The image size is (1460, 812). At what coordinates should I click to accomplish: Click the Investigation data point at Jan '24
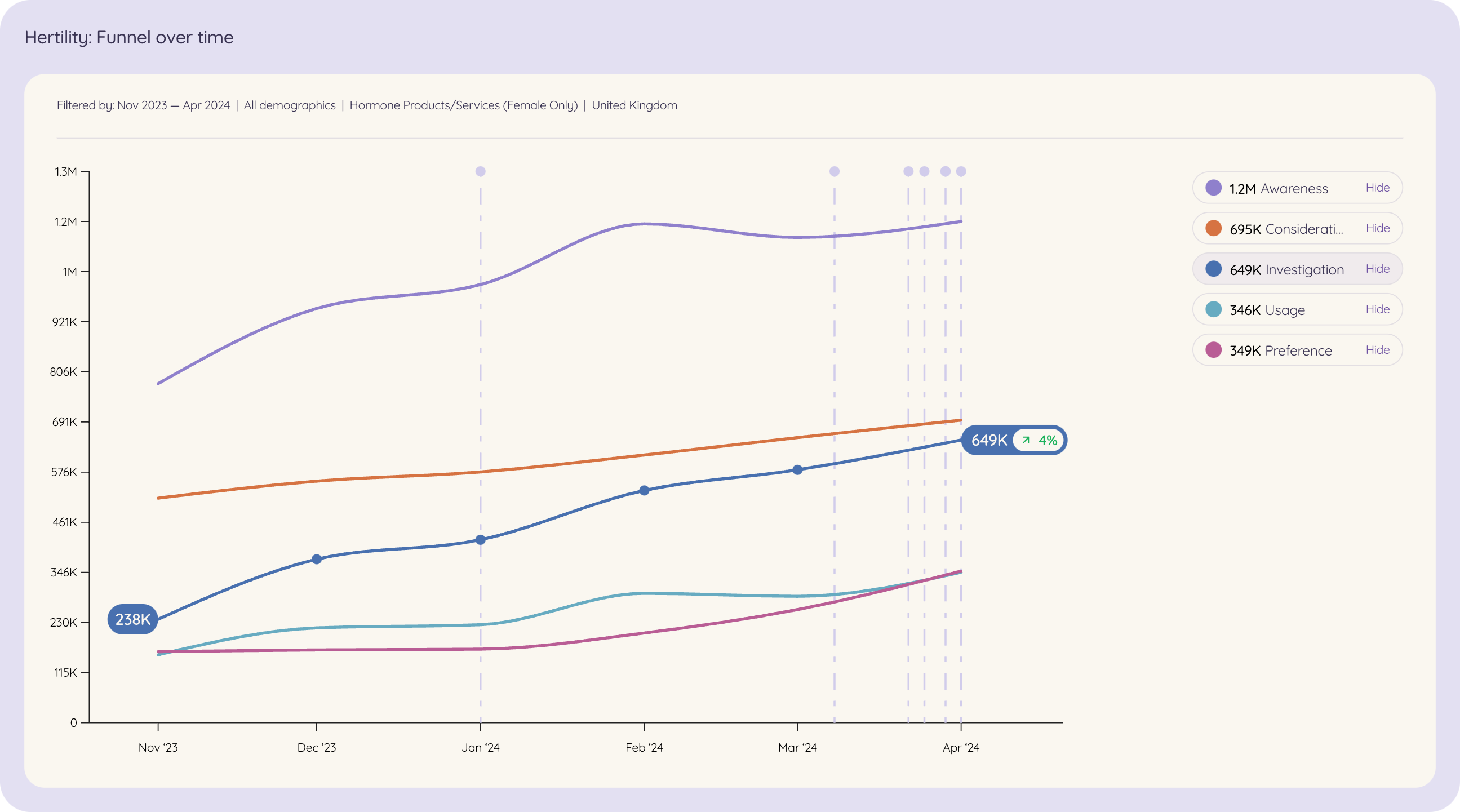pos(481,540)
